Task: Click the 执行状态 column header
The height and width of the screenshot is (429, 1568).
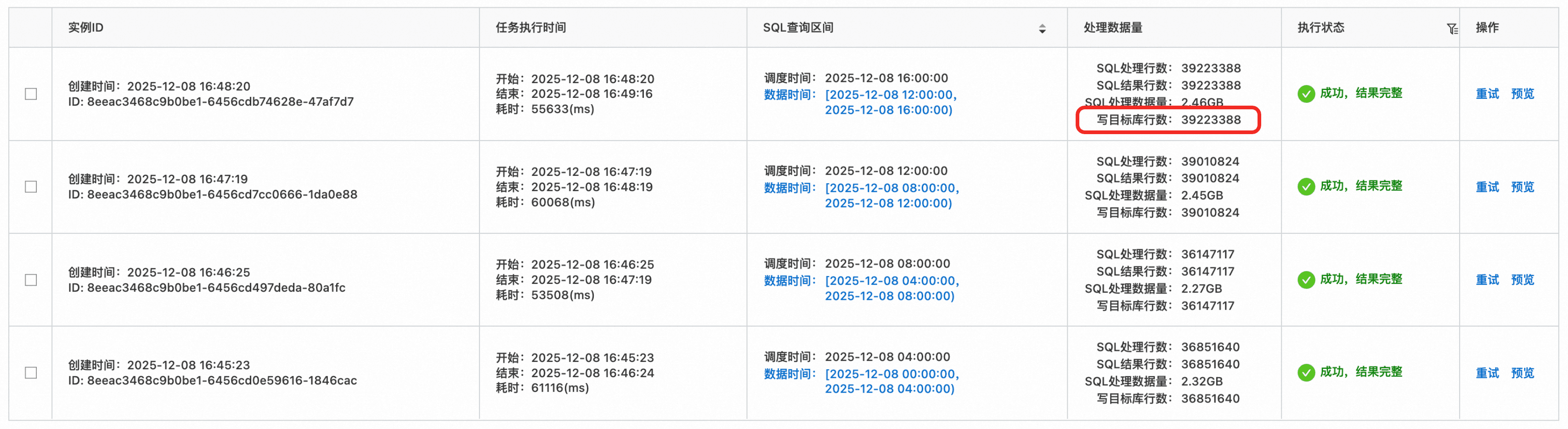Action: pos(1320,28)
